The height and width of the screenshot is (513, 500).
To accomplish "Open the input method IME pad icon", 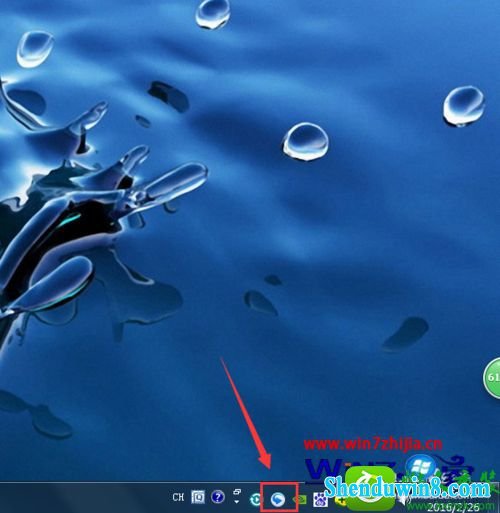I will pos(198,497).
